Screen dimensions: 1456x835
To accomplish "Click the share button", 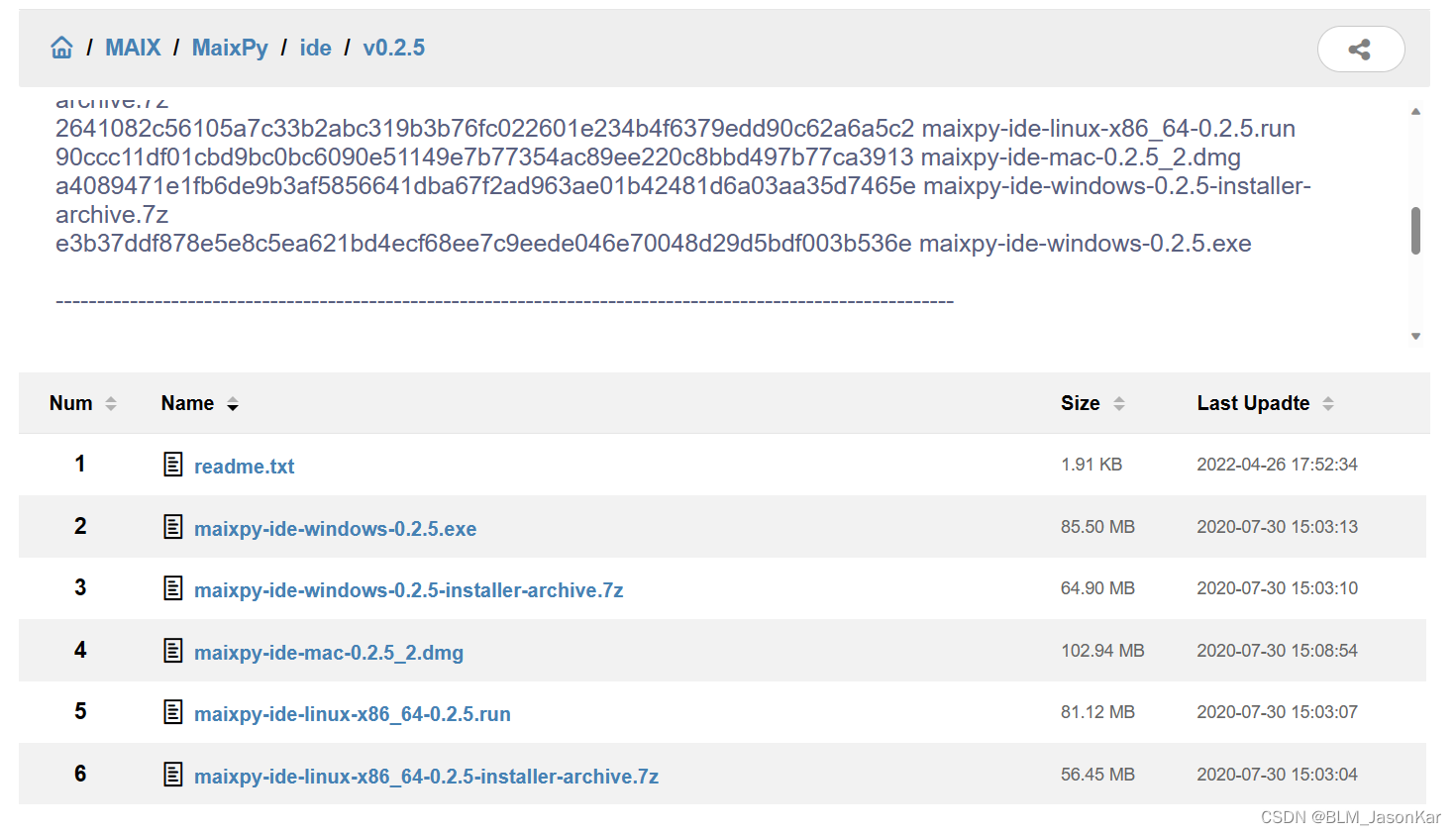I will pos(1360,50).
